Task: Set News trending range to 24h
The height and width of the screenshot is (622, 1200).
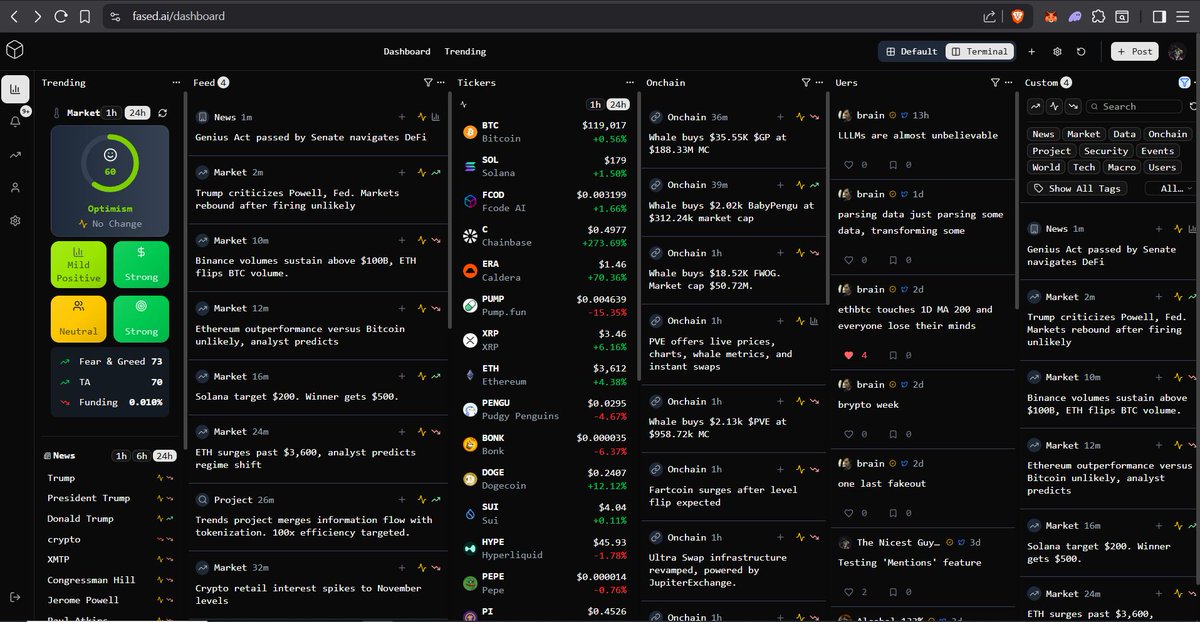Action: tap(164, 455)
